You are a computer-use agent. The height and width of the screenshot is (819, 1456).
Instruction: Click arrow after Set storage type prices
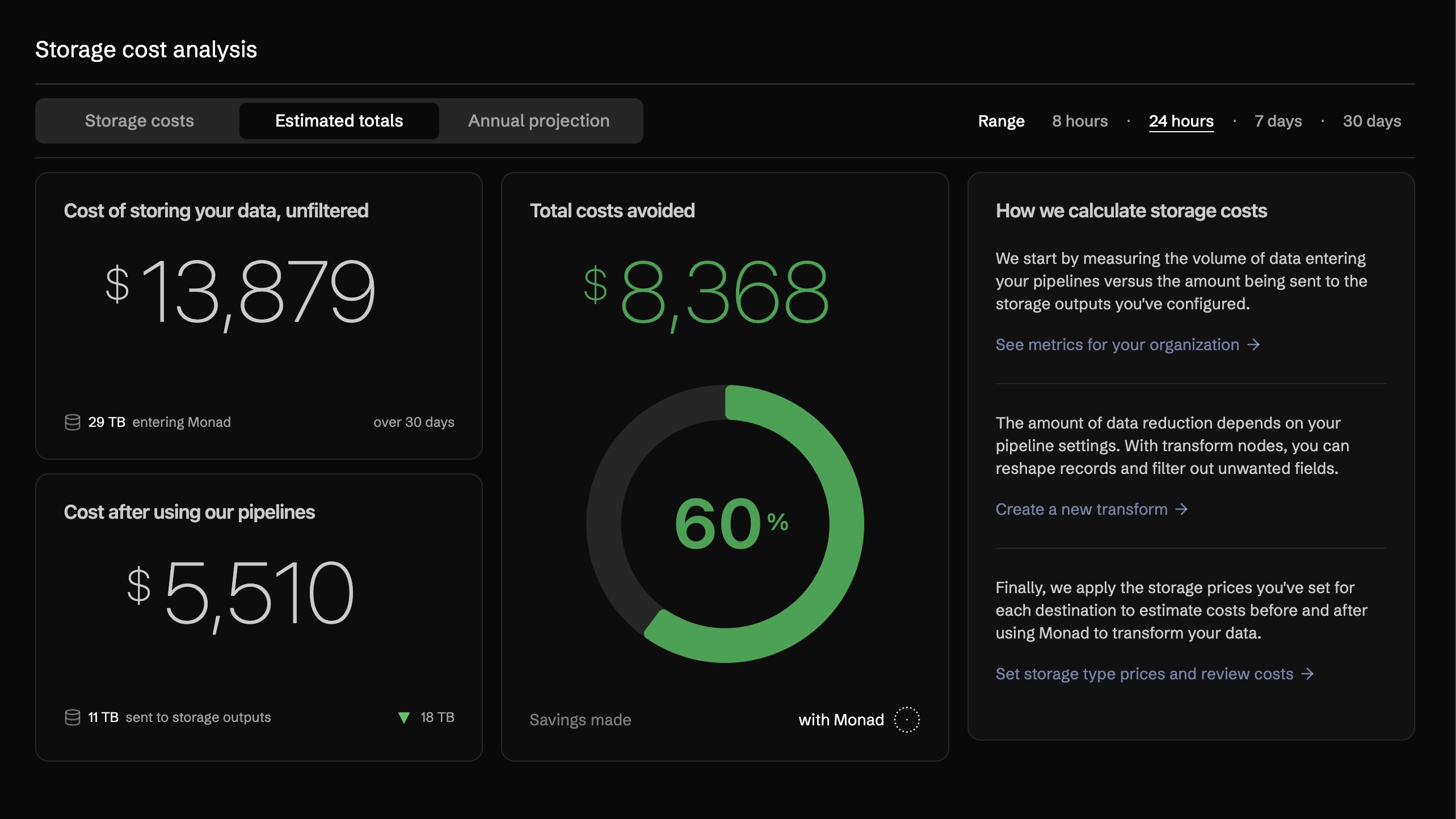coord(1307,674)
